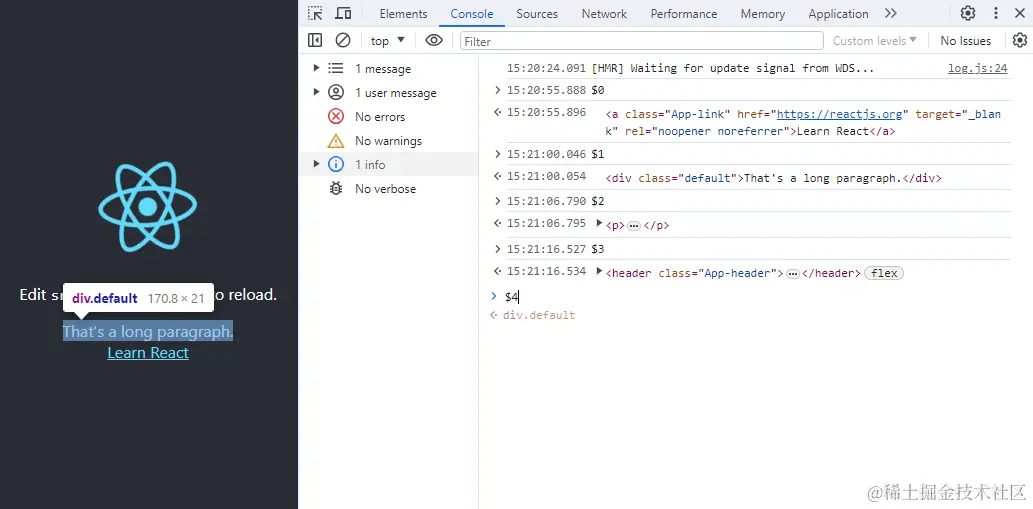Switch to the Network tab

tap(604, 14)
